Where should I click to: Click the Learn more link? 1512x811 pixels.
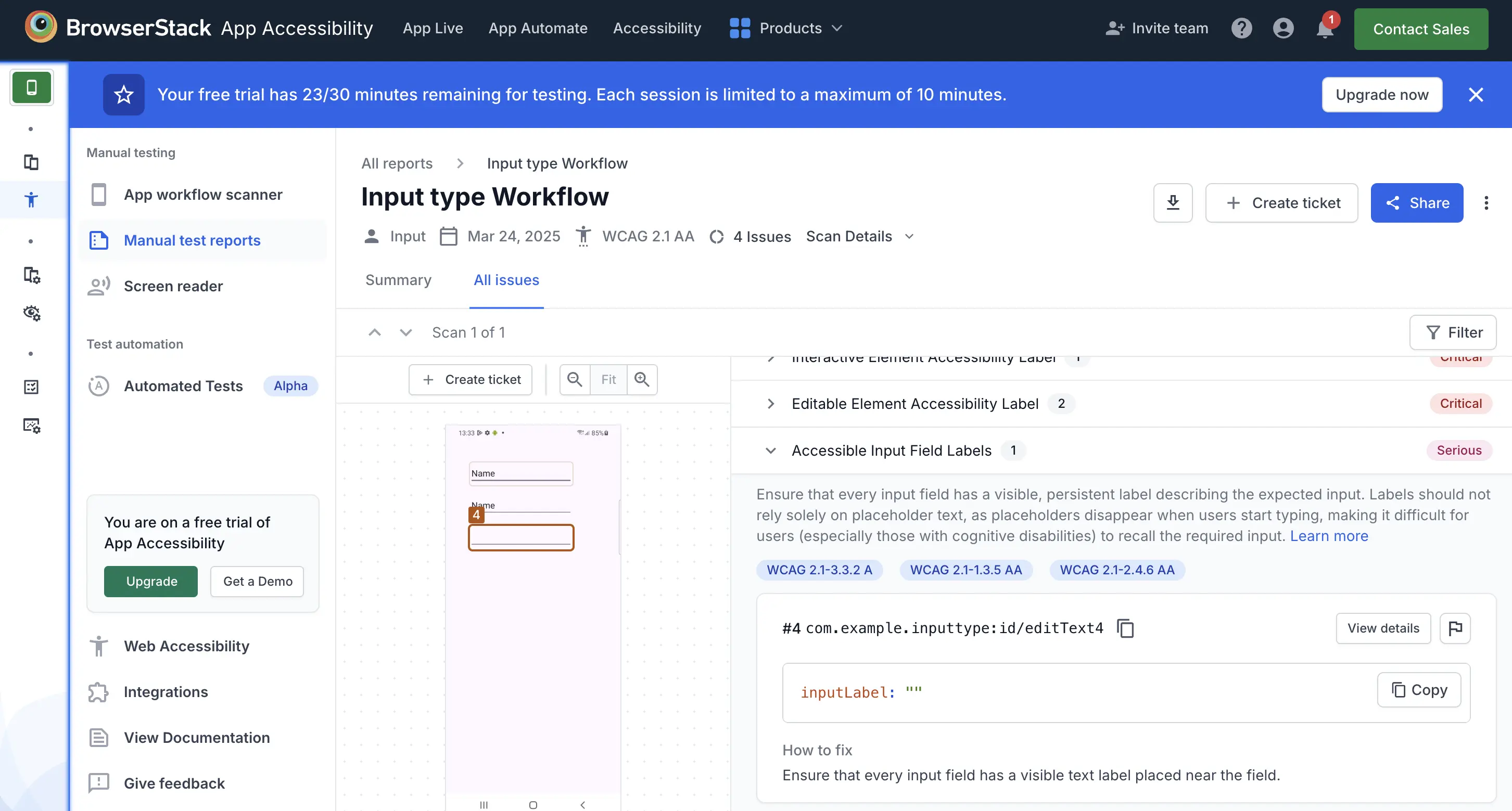coord(1329,536)
